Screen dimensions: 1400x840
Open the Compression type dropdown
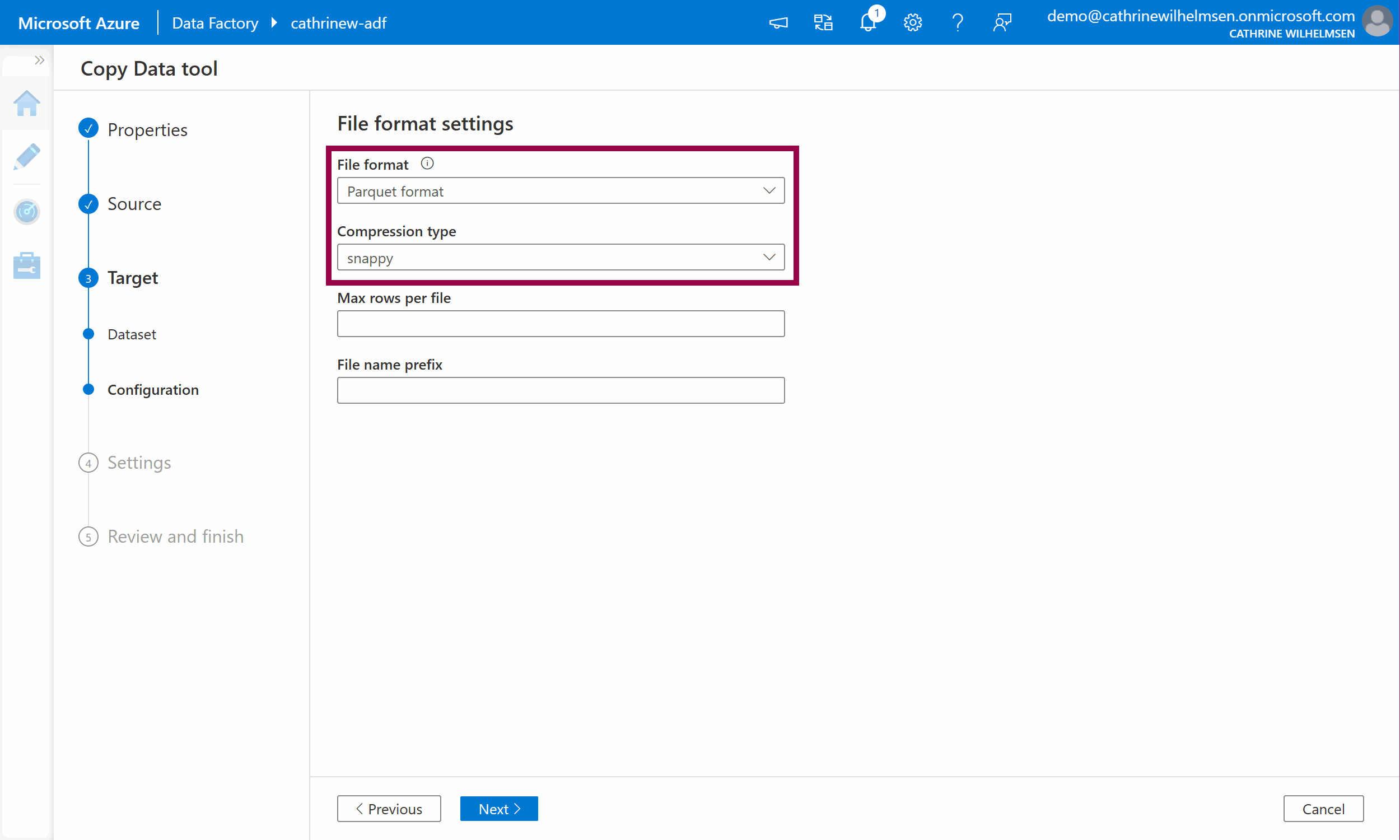pos(560,258)
